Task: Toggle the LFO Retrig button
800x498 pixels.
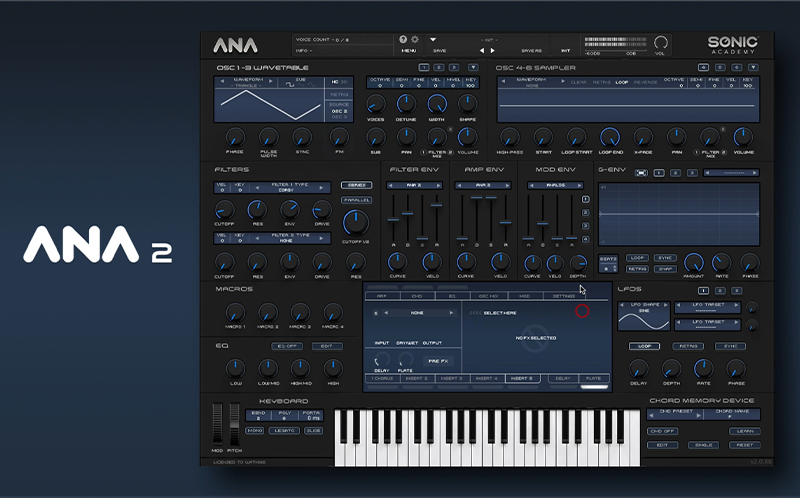Action: coord(688,346)
